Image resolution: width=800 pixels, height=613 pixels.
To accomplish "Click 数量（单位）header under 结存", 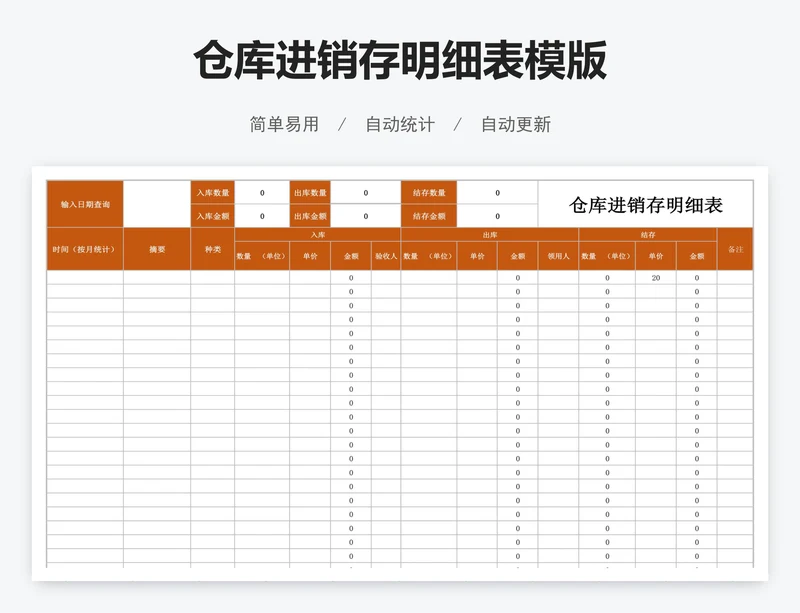I will [x=607, y=256].
